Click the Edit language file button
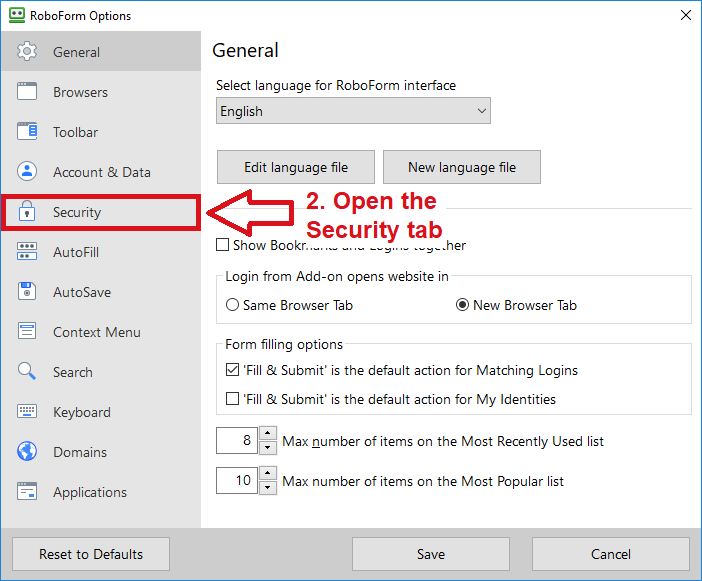Image resolution: width=702 pixels, height=581 pixels. (x=296, y=167)
